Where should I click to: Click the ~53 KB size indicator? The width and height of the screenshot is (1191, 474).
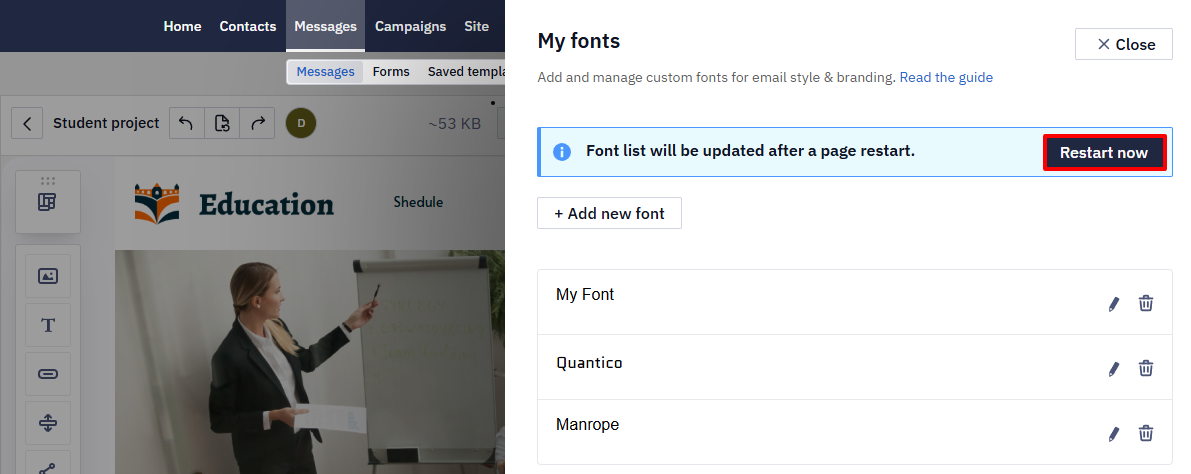(x=454, y=123)
